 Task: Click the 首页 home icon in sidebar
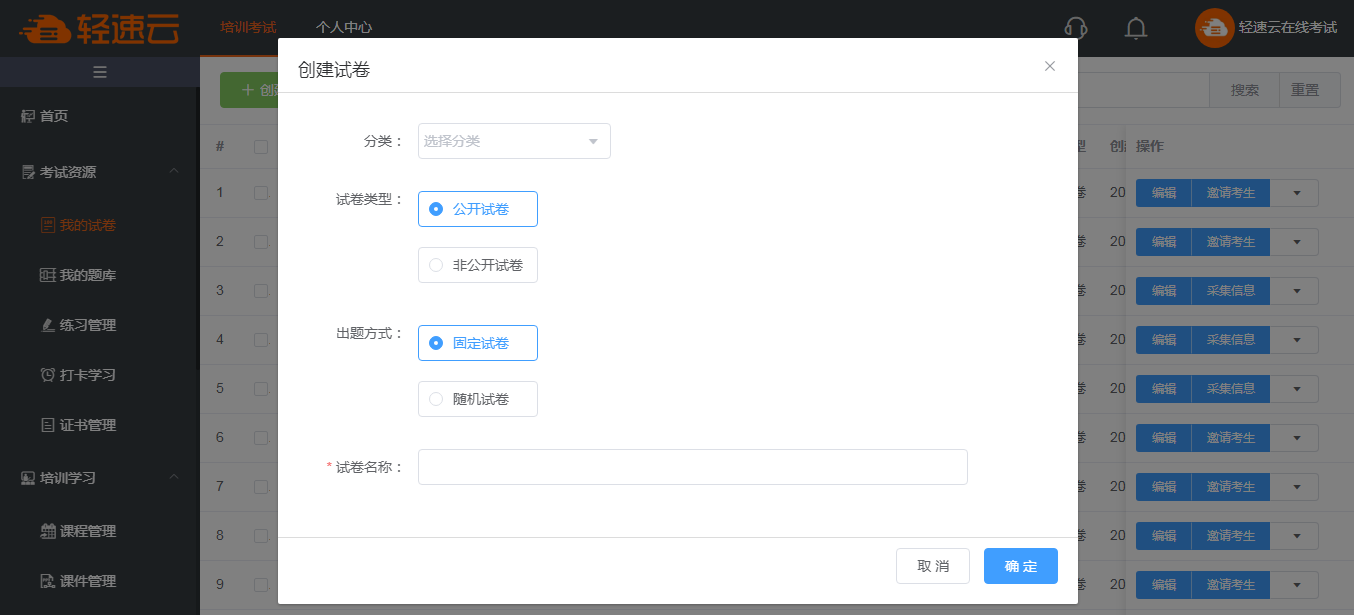click(28, 117)
